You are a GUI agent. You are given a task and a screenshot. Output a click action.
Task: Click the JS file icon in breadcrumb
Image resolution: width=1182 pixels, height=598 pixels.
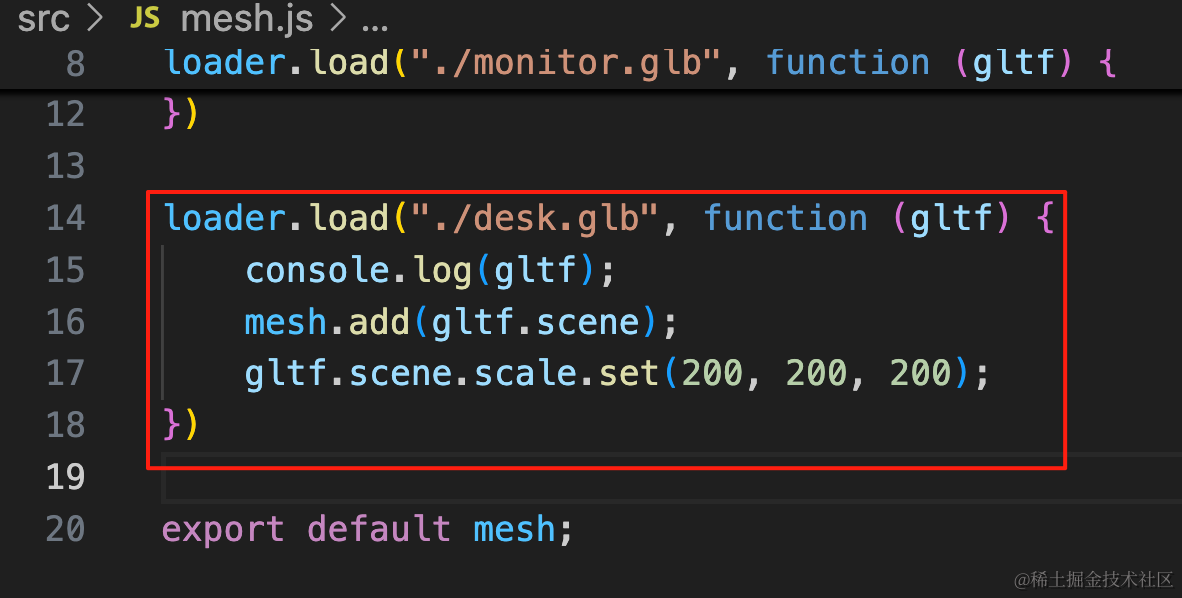pyautogui.click(x=144, y=17)
